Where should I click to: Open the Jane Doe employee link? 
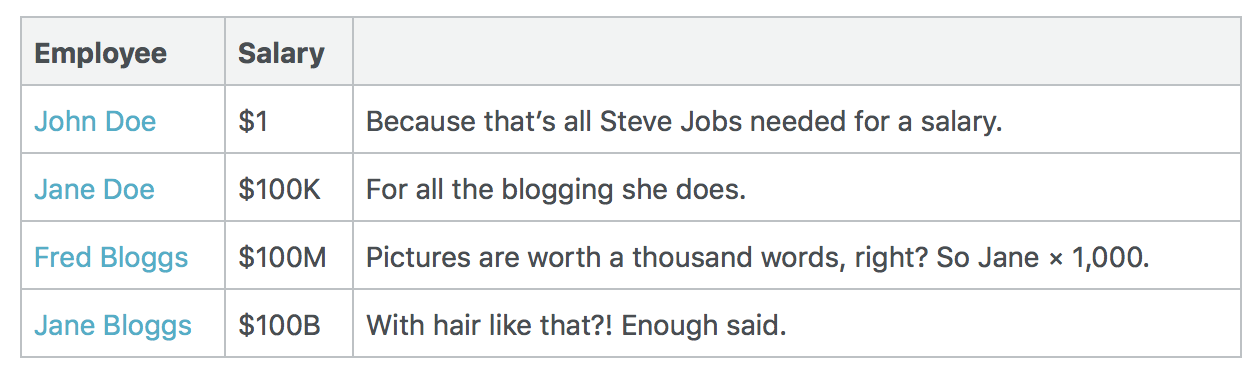tap(95, 189)
